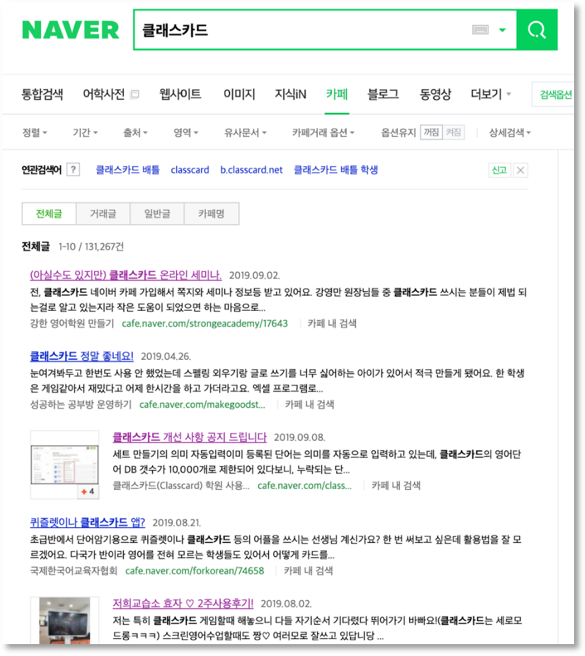
Task: Open the 정렬 sort dropdown
Action: pos(34,133)
